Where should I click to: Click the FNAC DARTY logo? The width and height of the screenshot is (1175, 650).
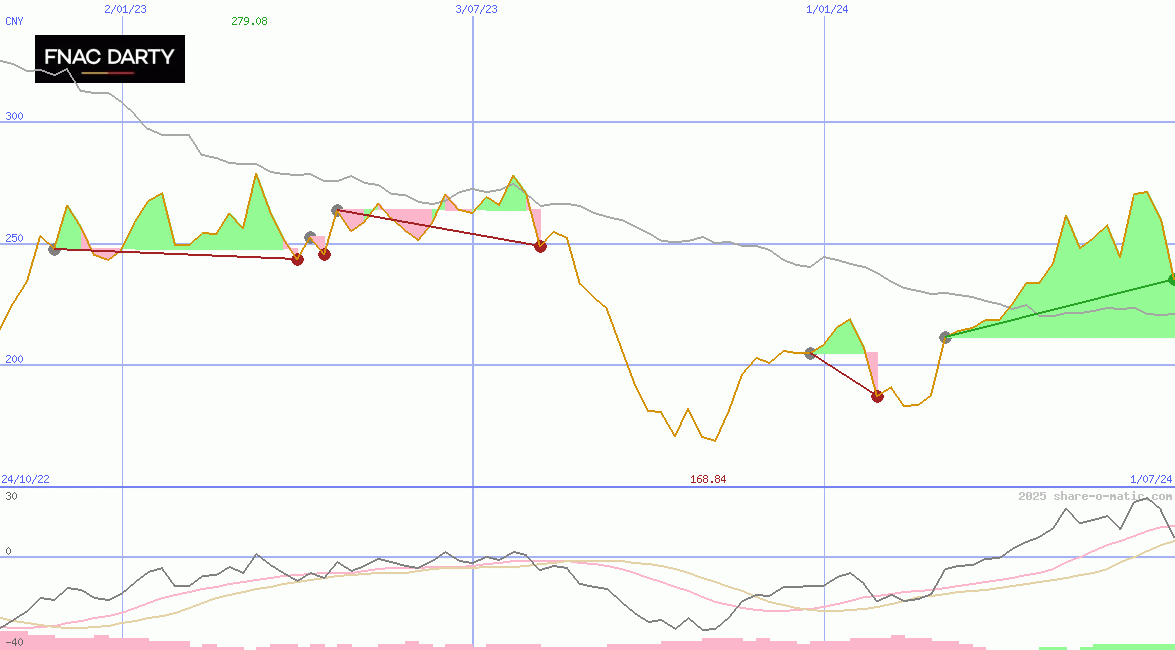tap(110, 60)
